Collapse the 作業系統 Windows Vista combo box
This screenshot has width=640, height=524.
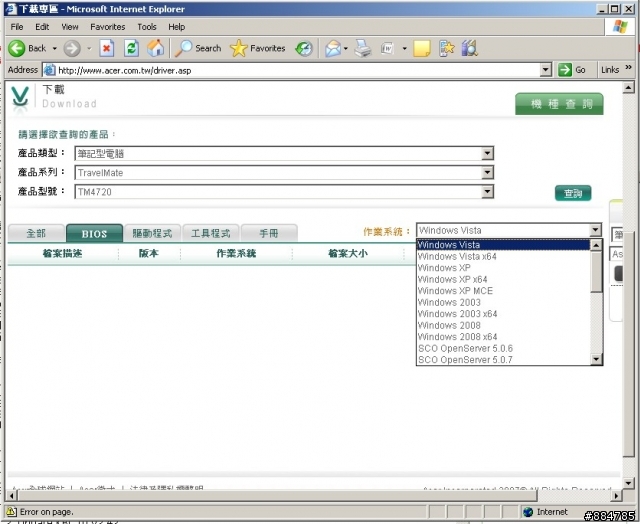click(596, 230)
